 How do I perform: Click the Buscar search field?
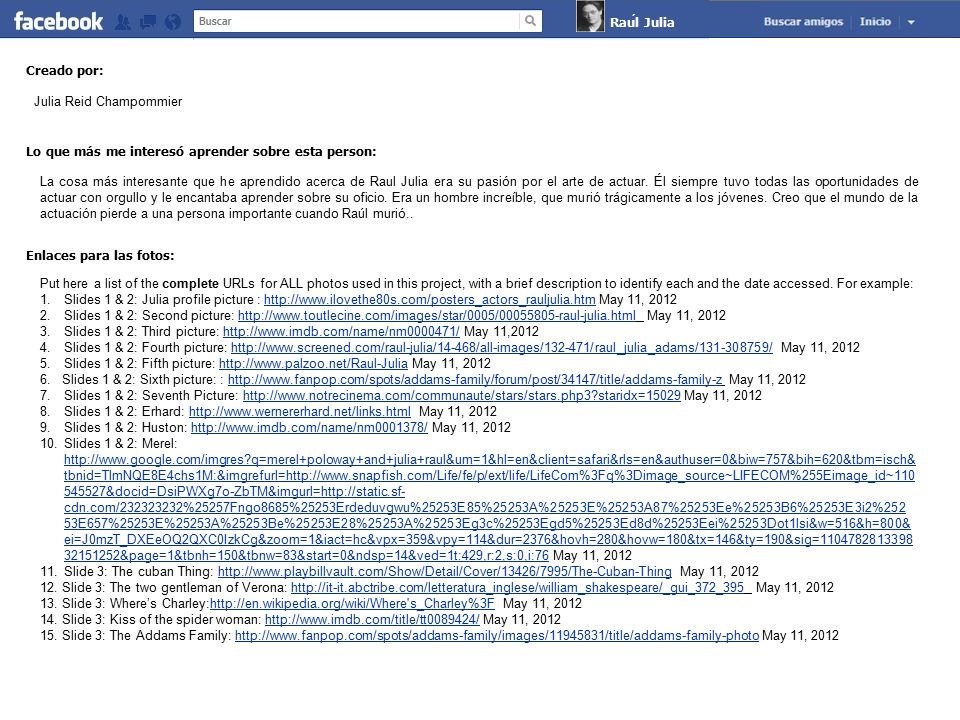click(x=357, y=21)
